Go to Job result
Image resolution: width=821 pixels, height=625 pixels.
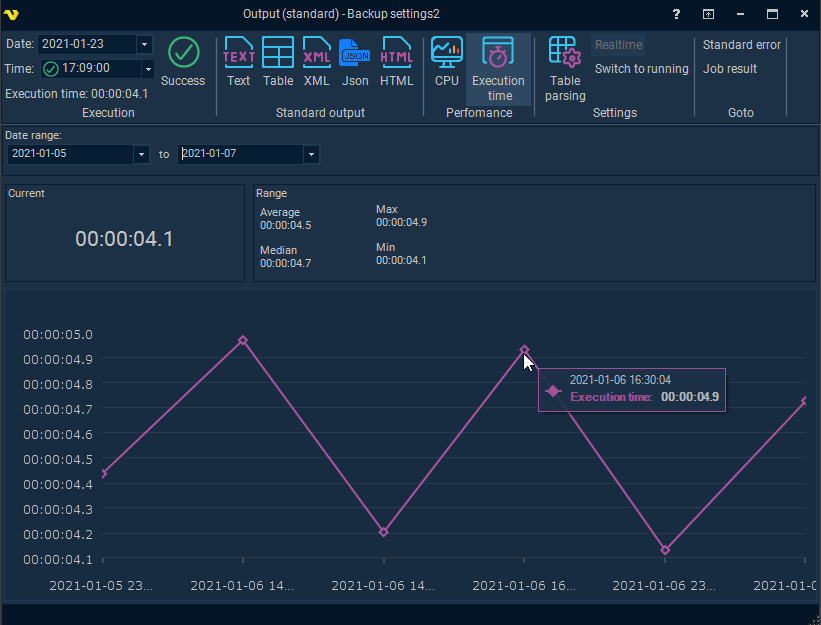pos(730,69)
